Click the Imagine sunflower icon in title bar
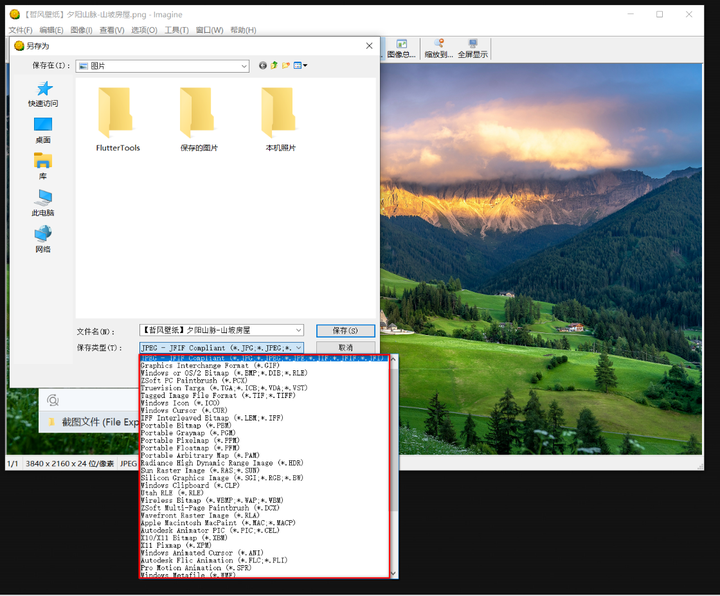The image size is (720, 596). (15, 14)
